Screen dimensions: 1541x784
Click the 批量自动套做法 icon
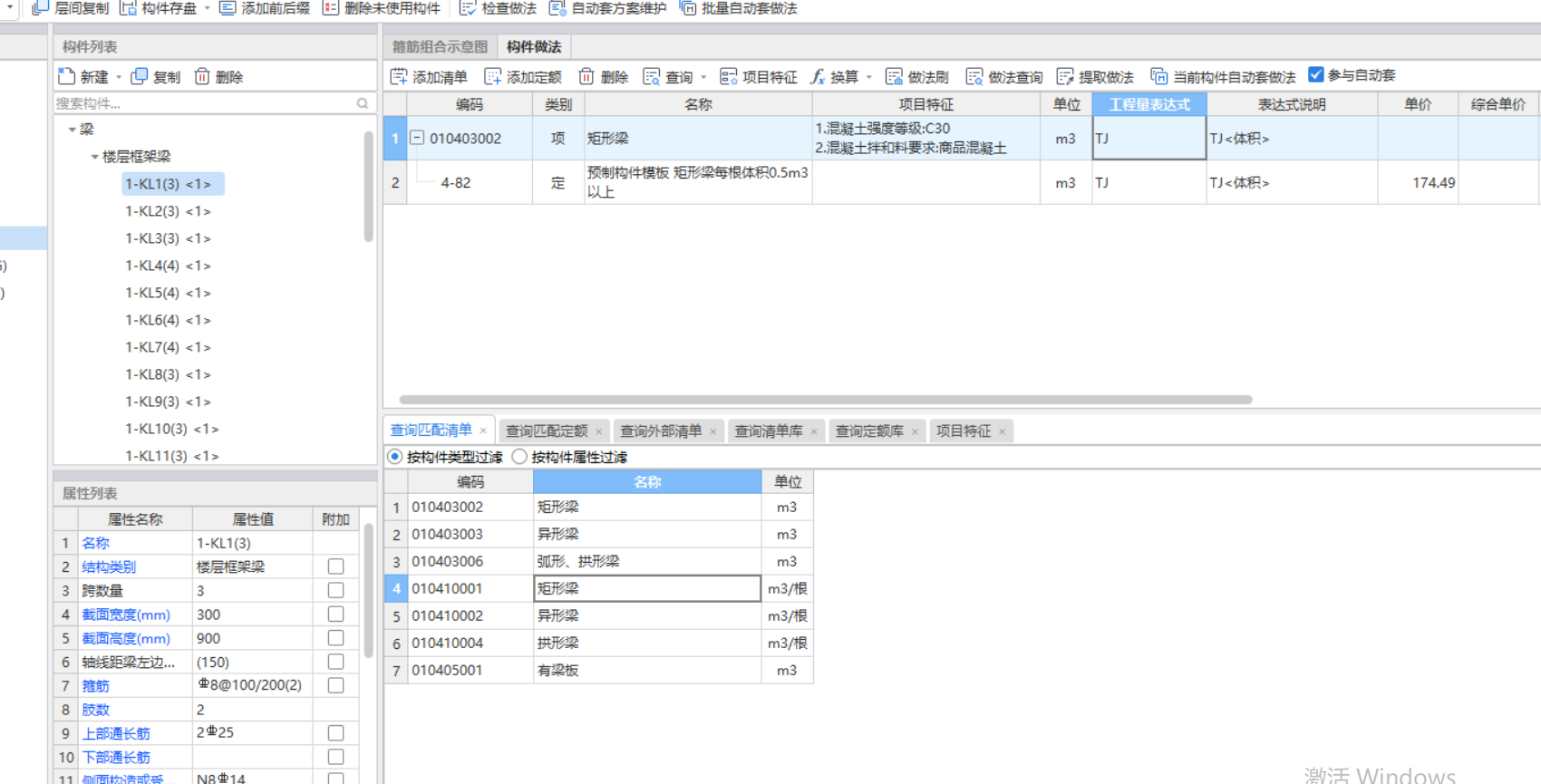coord(688,8)
